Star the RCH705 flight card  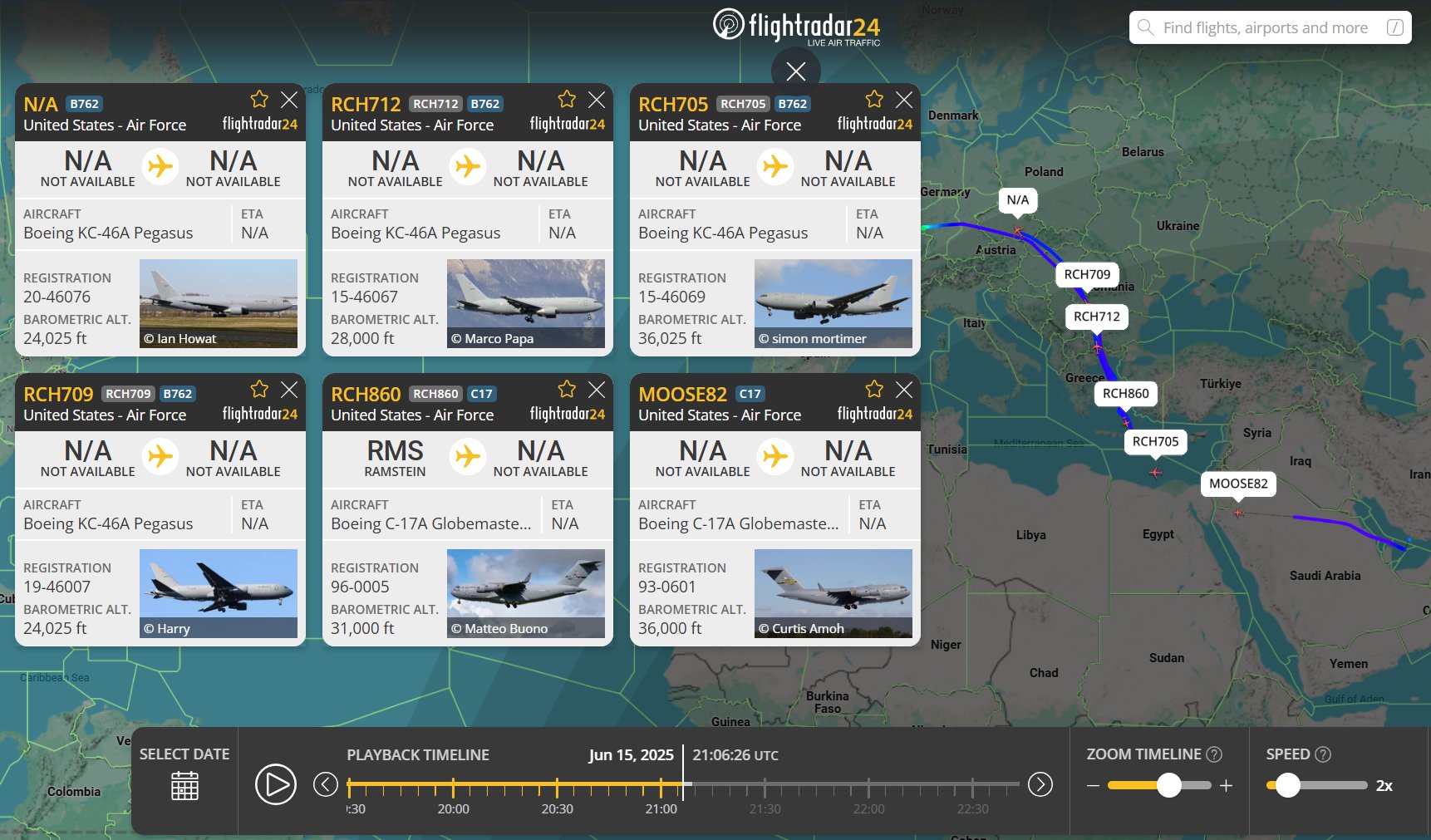pyautogui.click(x=874, y=100)
